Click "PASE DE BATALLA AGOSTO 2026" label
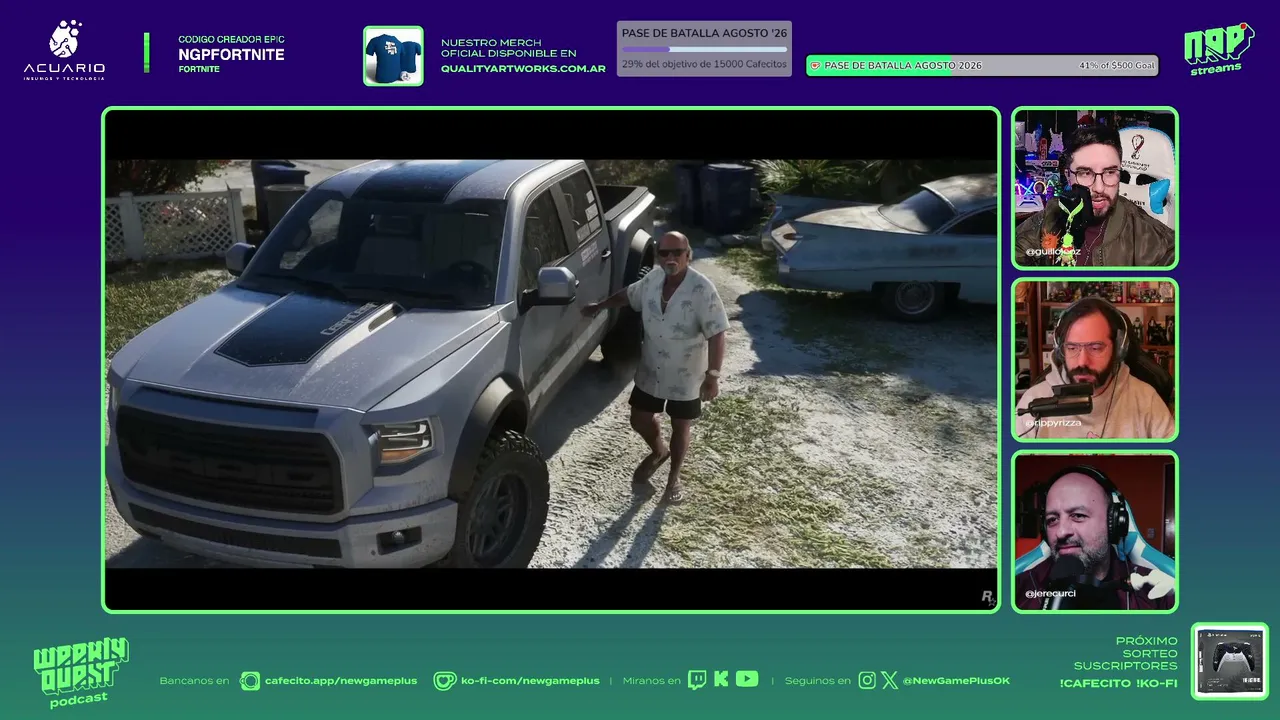 (903, 66)
